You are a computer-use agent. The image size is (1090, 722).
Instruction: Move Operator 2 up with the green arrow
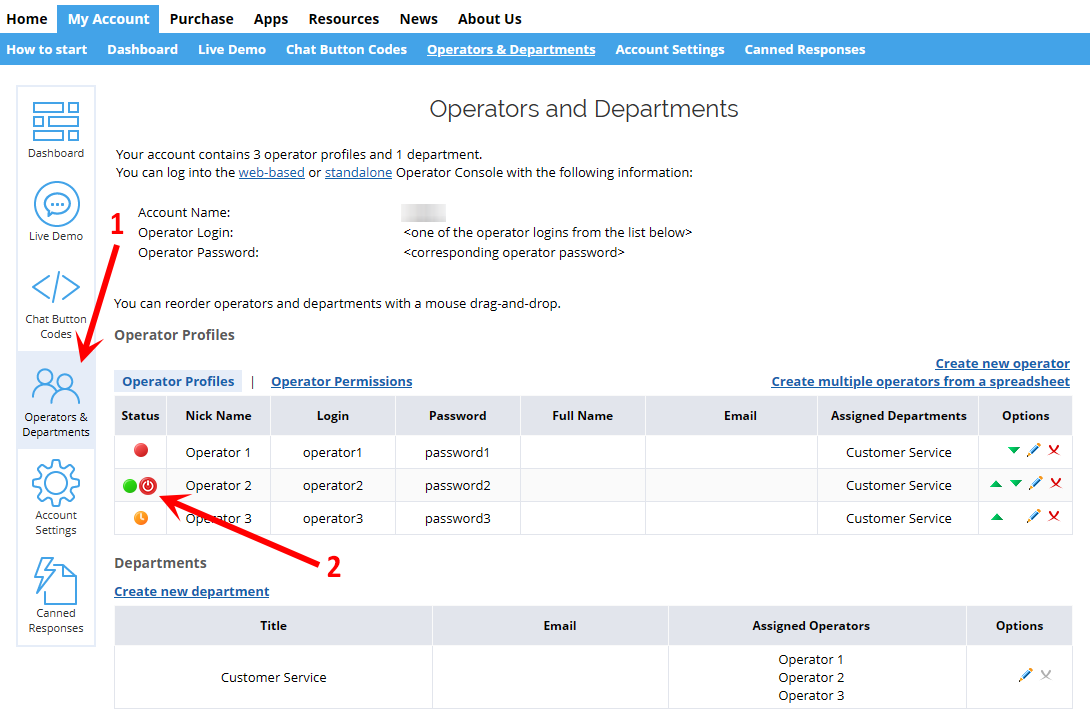pos(994,483)
